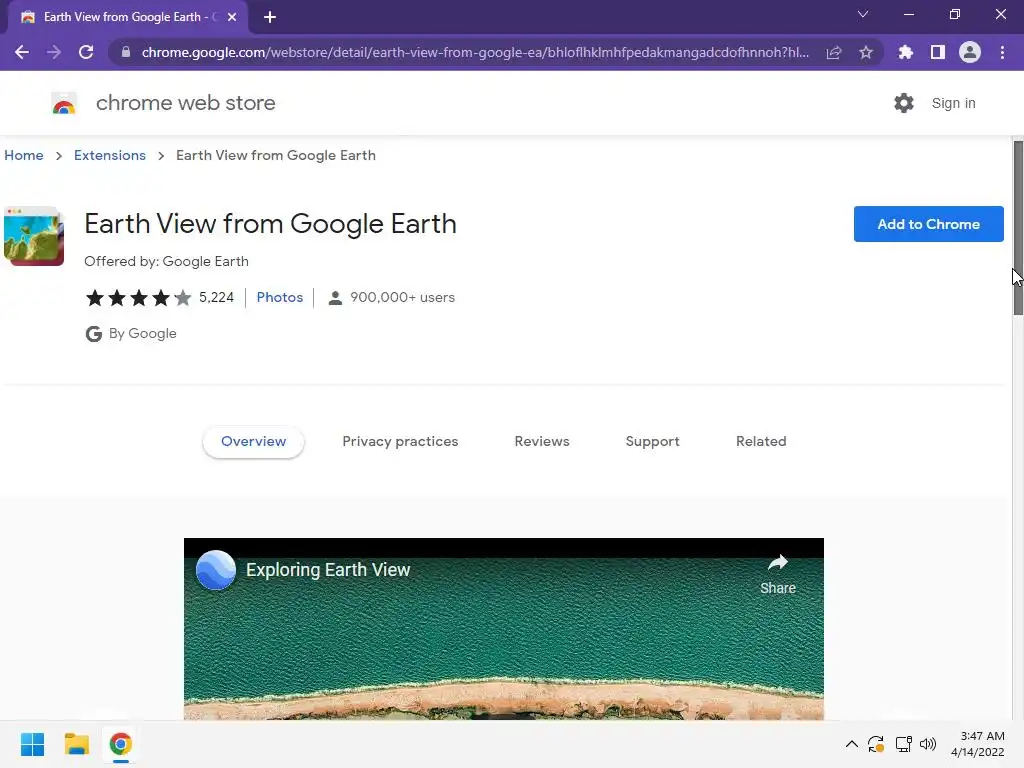Open the Support tab

tap(652, 441)
